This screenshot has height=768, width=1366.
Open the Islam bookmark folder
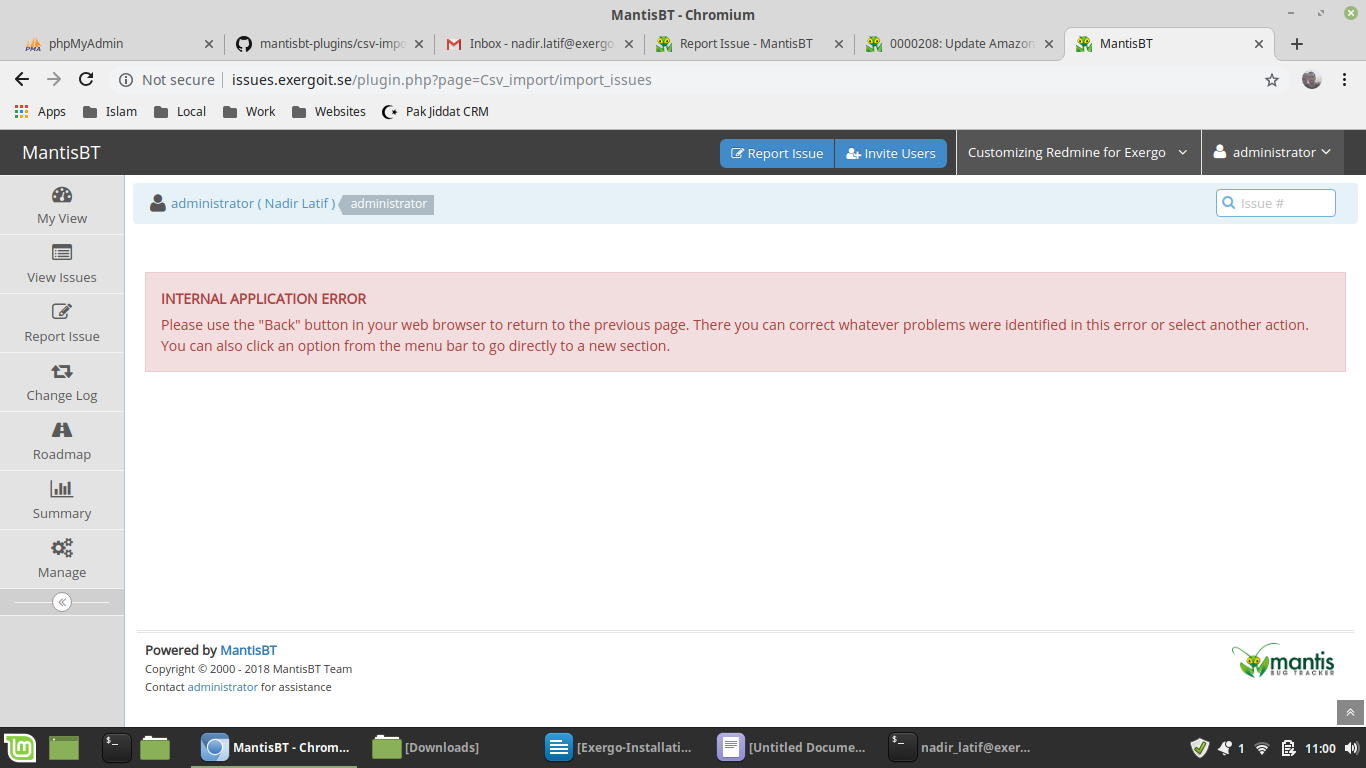(110, 112)
